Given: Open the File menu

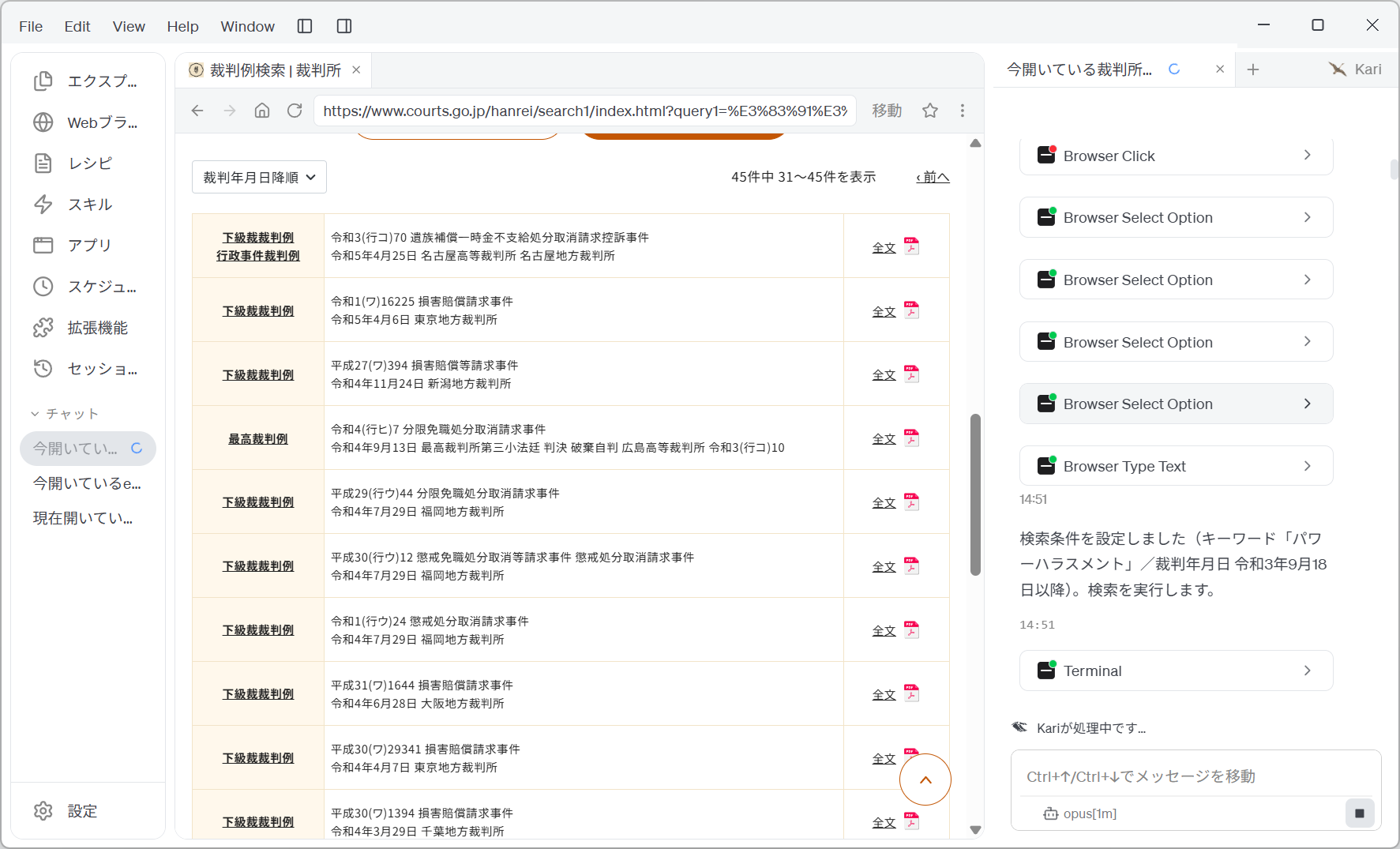Looking at the screenshot, I should point(31,26).
